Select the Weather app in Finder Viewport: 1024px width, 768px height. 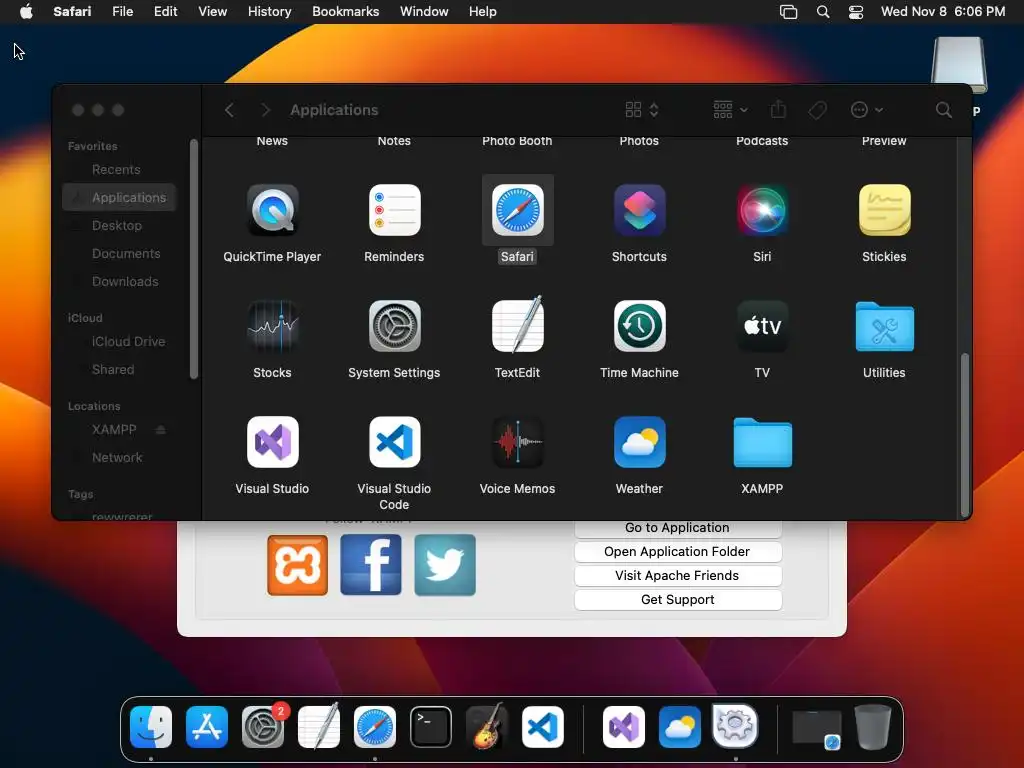click(639, 442)
